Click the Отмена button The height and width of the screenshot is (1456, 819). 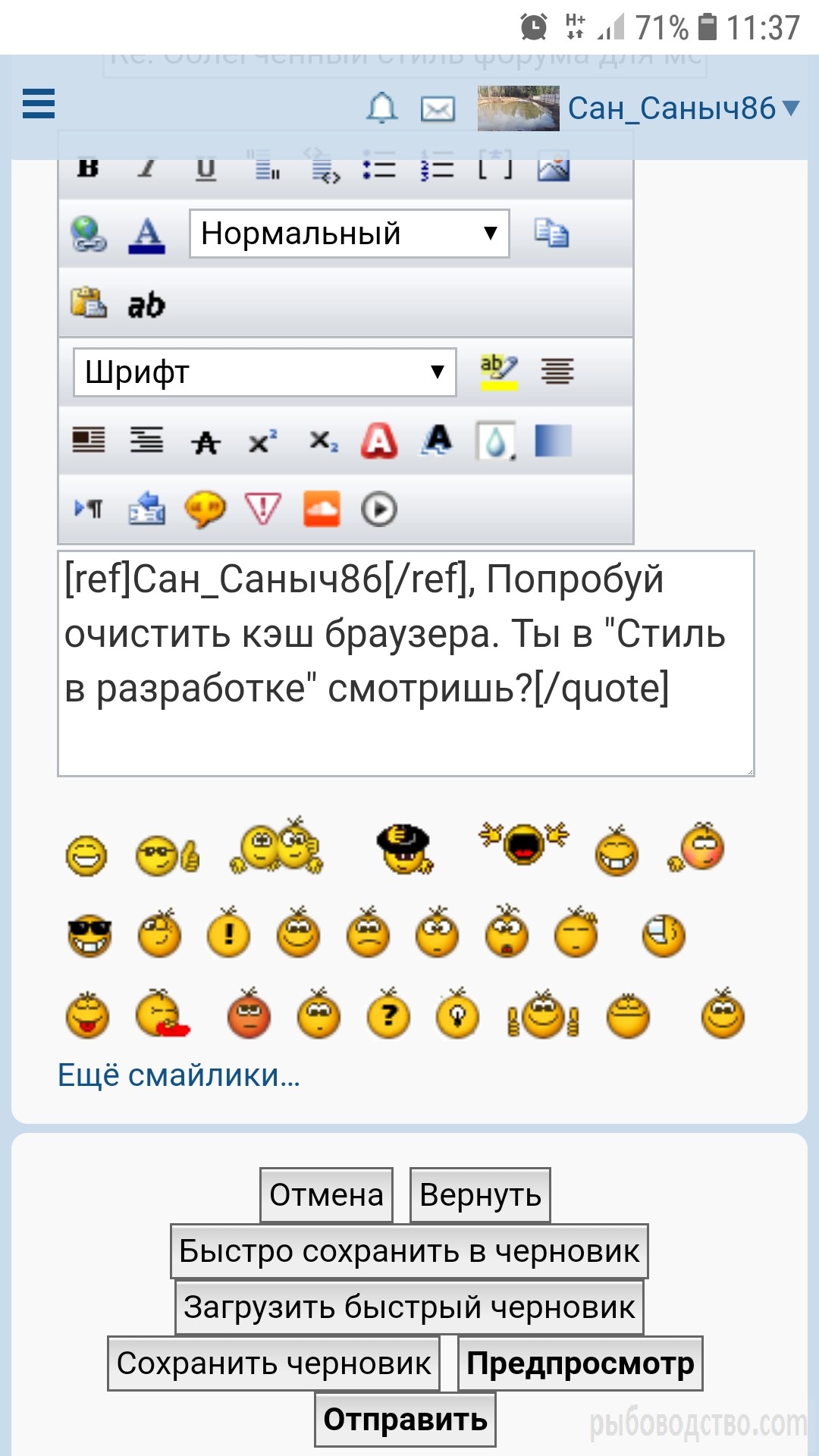pos(326,1195)
